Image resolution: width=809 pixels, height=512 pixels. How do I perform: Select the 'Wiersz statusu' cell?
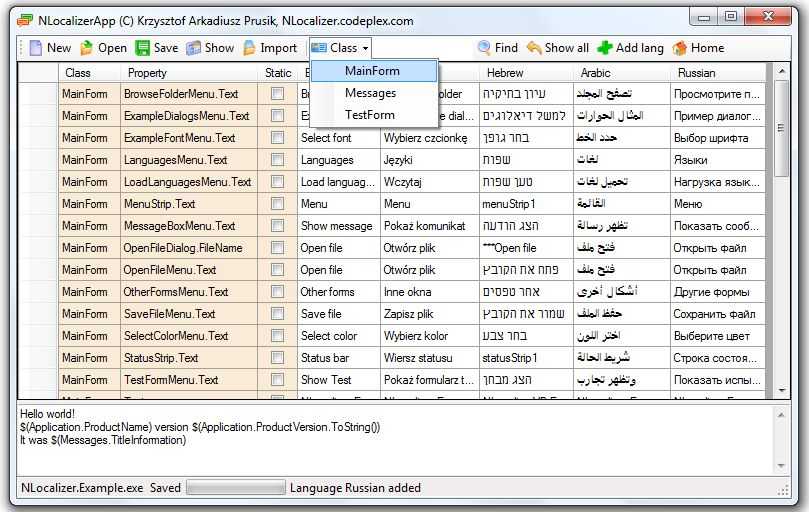click(430, 358)
